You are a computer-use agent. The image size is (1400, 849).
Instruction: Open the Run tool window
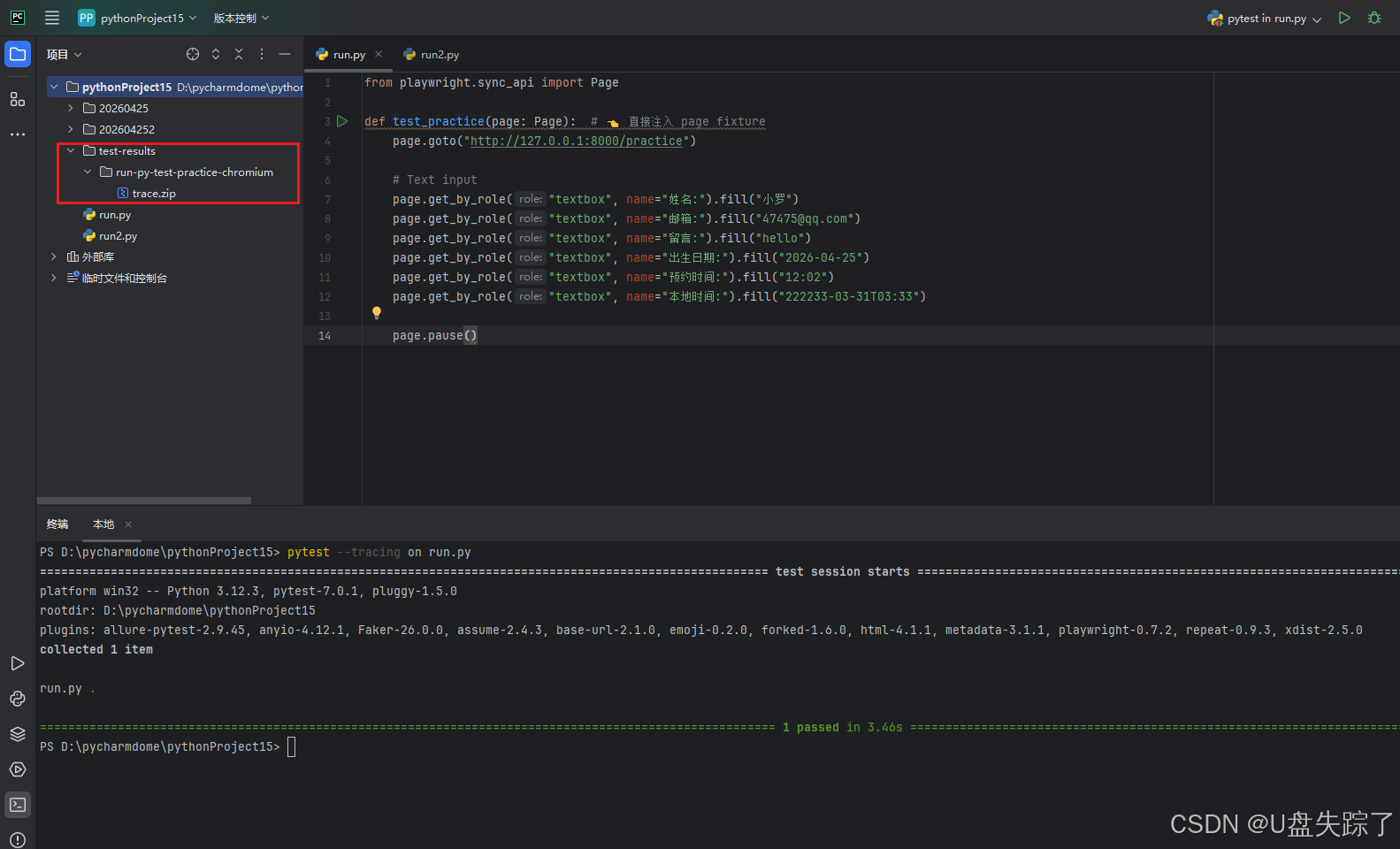18,663
